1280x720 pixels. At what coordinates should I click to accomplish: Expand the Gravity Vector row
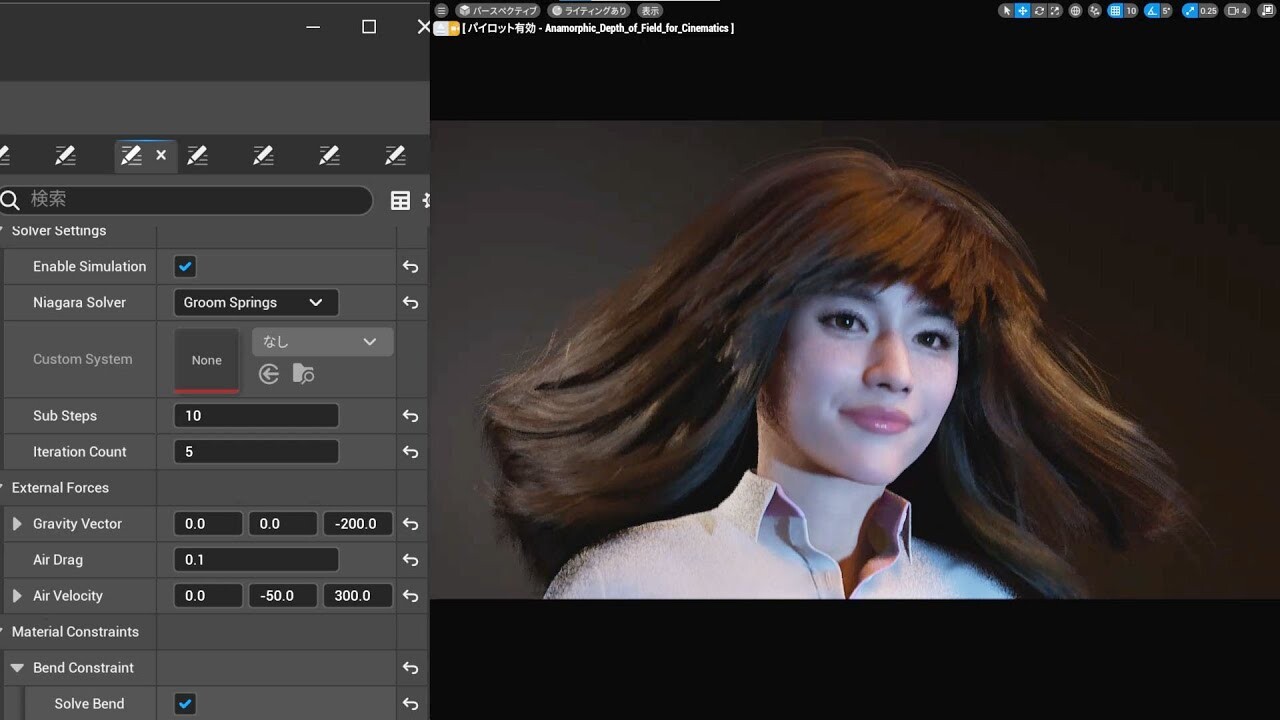(16, 523)
